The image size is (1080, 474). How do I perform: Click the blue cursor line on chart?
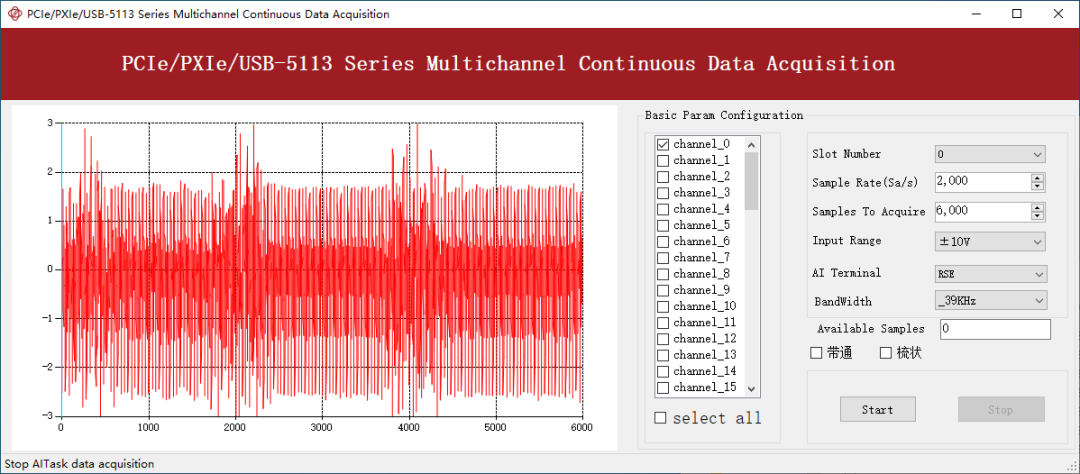click(x=61, y=269)
